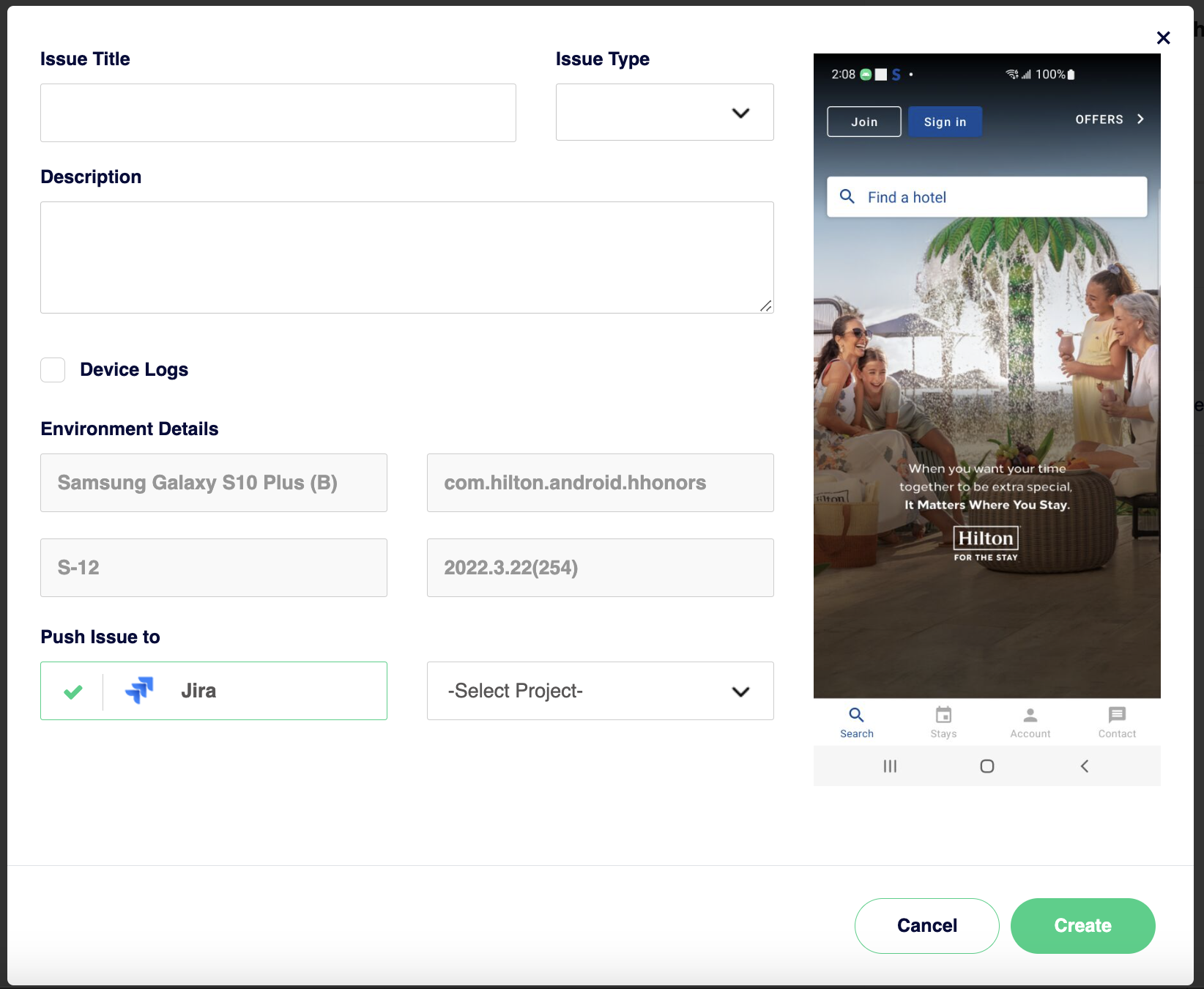Tap Sign in in the phone screenshot

[945, 122]
